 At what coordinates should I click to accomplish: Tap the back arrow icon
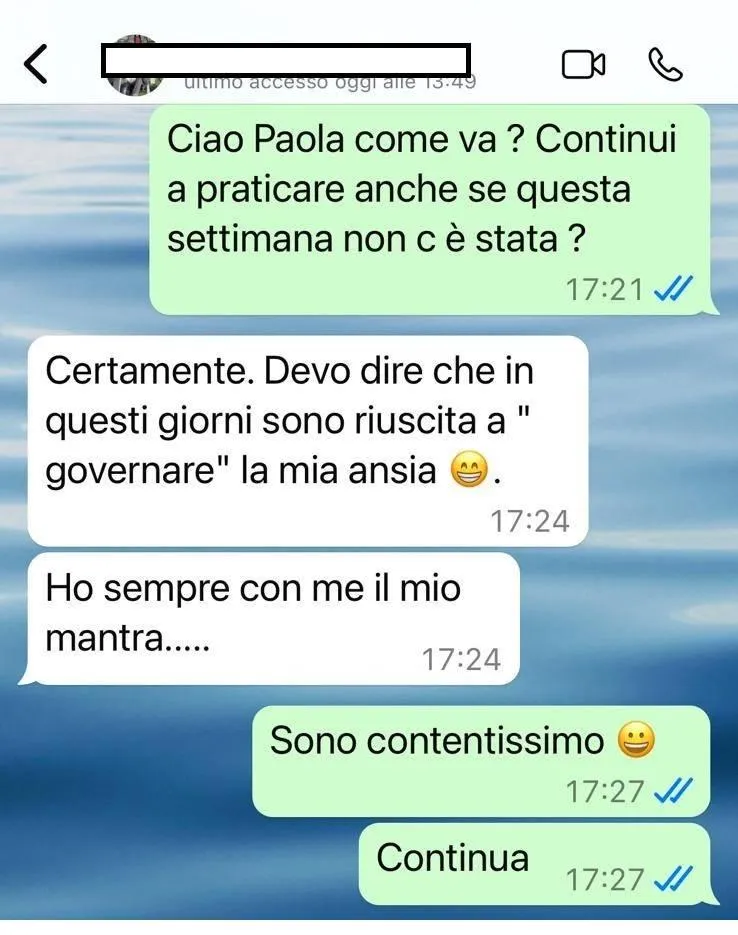coord(35,64)
